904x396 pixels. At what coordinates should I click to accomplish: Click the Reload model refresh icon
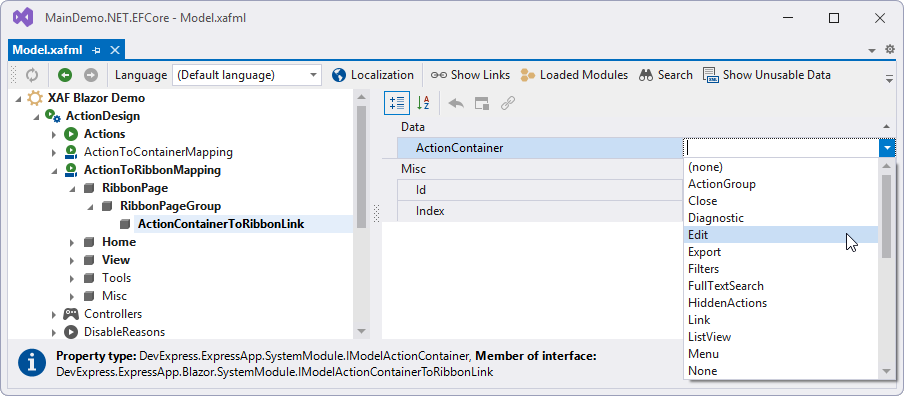pyautogui.click(x=32, y=75)
